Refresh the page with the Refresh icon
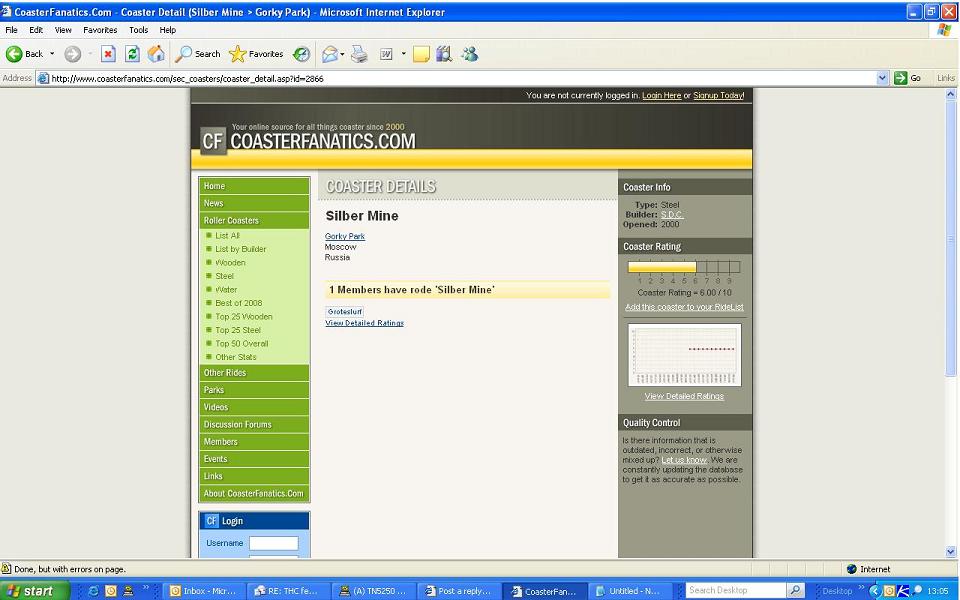 (x=132, y=54)
